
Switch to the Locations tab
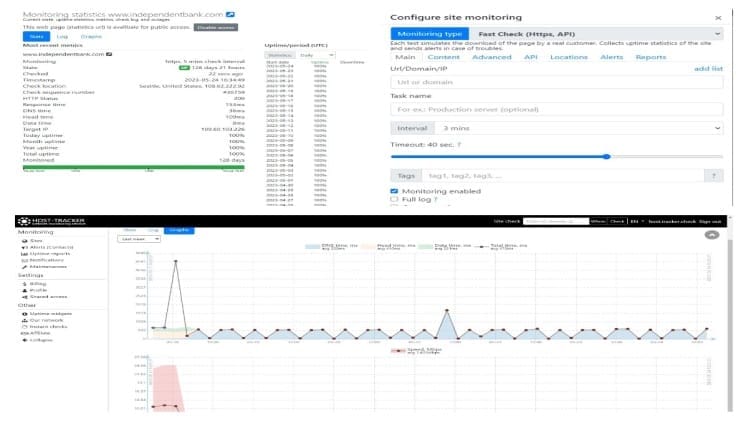pyautogui.click(x=569, y=57)
